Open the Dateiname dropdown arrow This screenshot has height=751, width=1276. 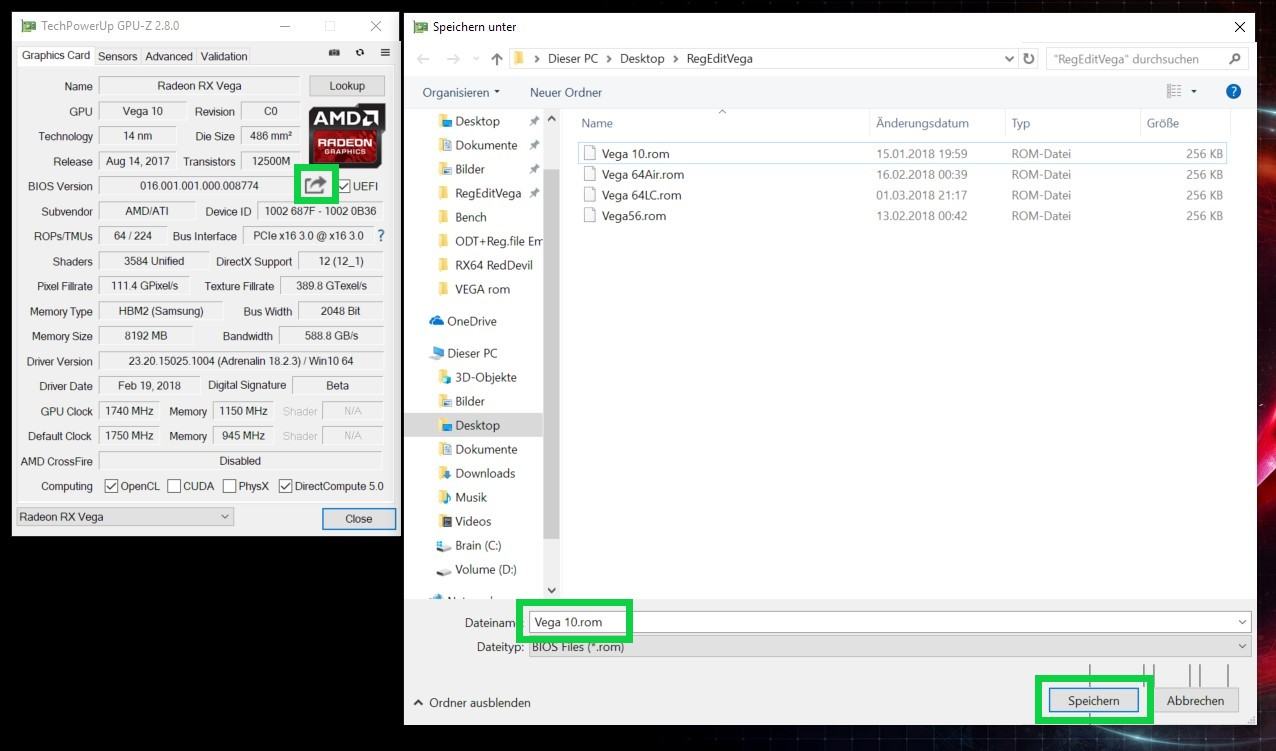pyautogui.click(x=1243, y=622)
